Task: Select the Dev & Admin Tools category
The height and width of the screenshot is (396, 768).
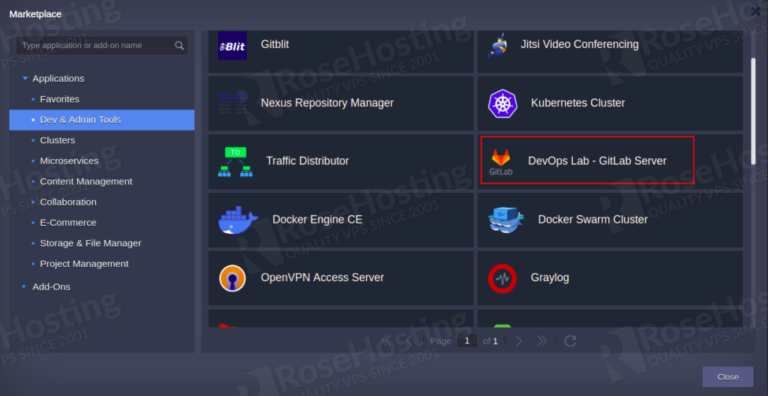Action: (102, 120)
